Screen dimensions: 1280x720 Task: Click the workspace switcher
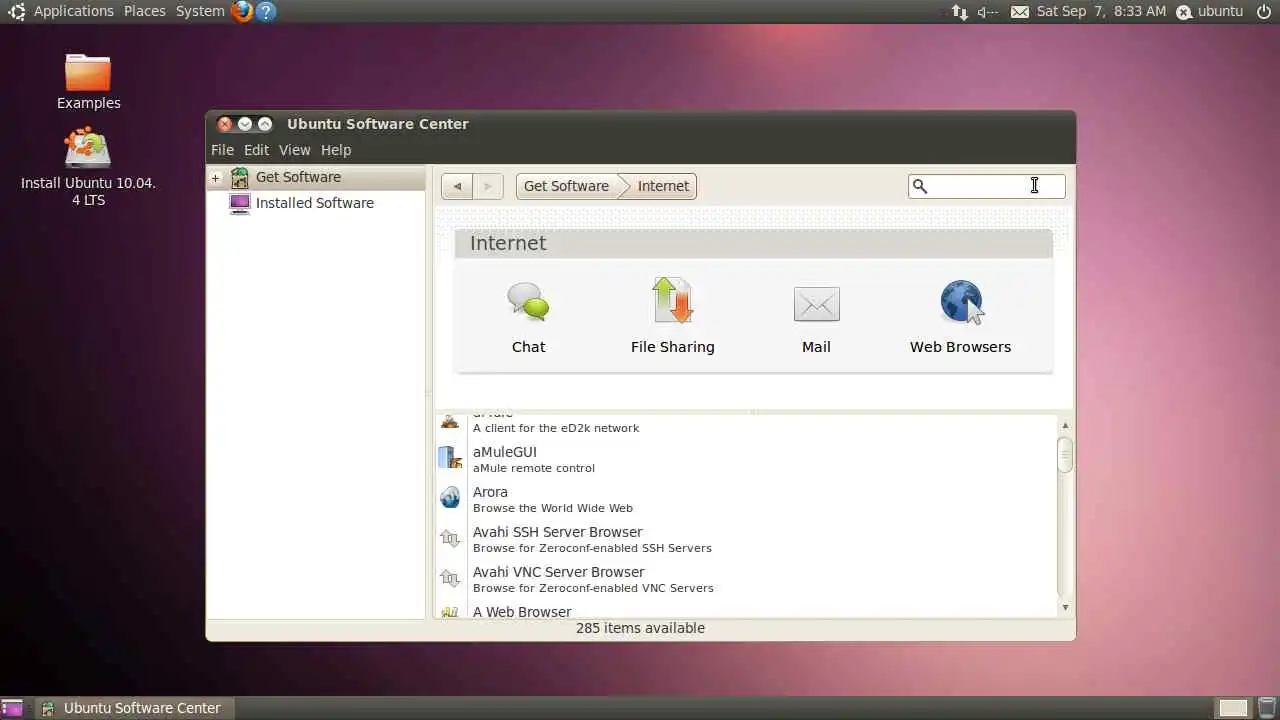tap(1234, 708)
